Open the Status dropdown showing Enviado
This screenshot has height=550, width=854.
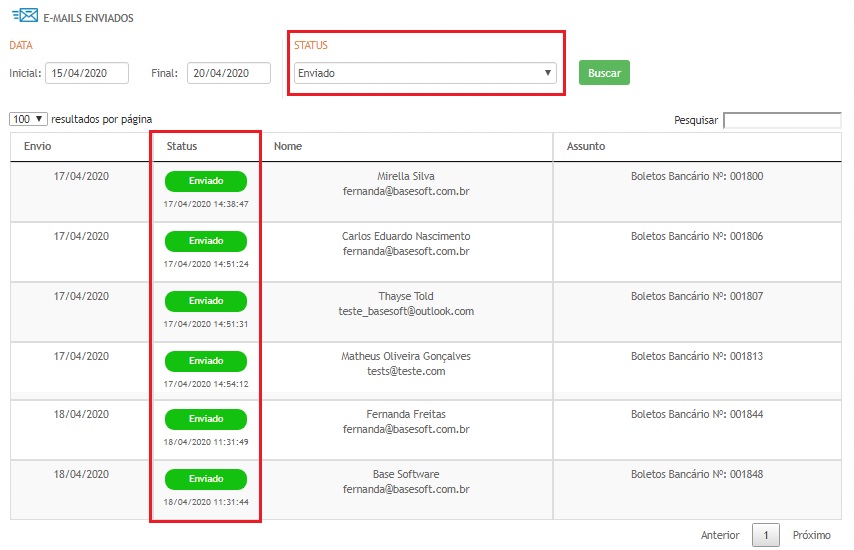click(425, 73)
